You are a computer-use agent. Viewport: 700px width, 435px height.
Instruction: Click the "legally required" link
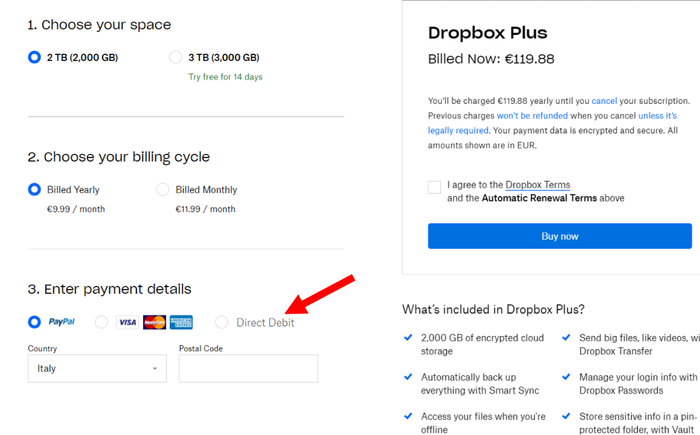click(x=458, y=130)
